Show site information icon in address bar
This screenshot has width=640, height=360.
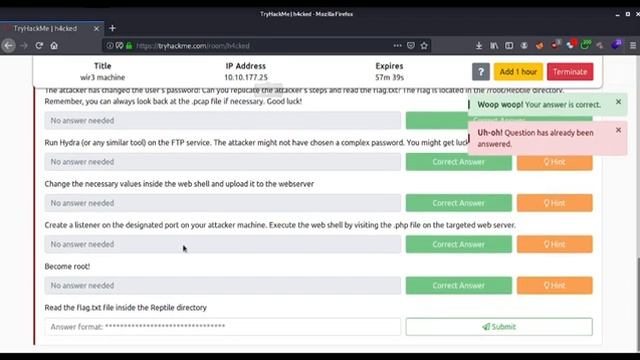tap(110, 46)
